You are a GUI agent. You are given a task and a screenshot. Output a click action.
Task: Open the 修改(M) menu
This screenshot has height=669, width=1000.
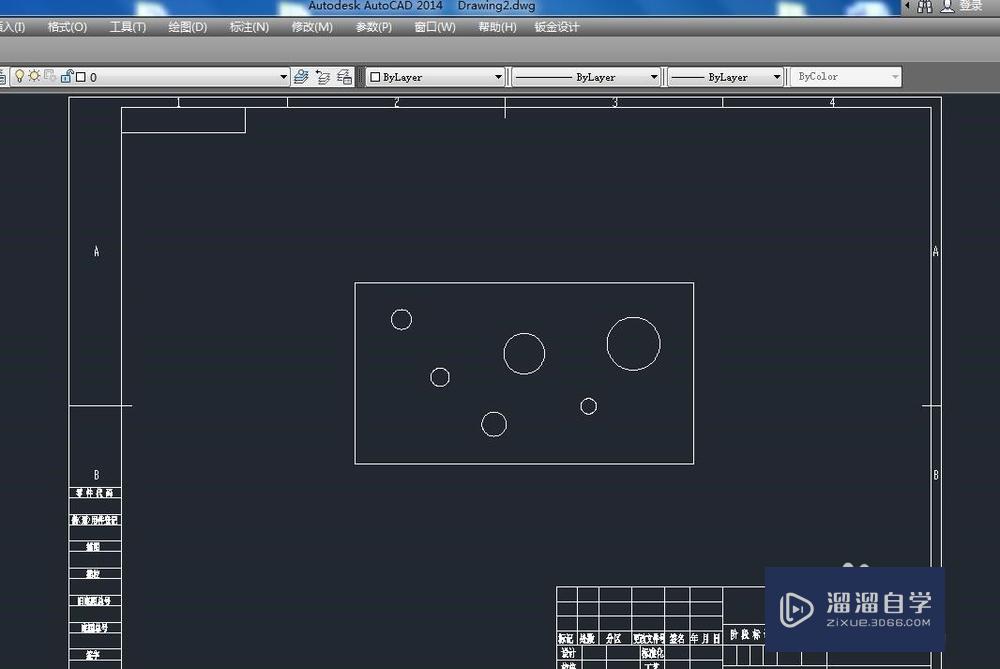point(312,27)
